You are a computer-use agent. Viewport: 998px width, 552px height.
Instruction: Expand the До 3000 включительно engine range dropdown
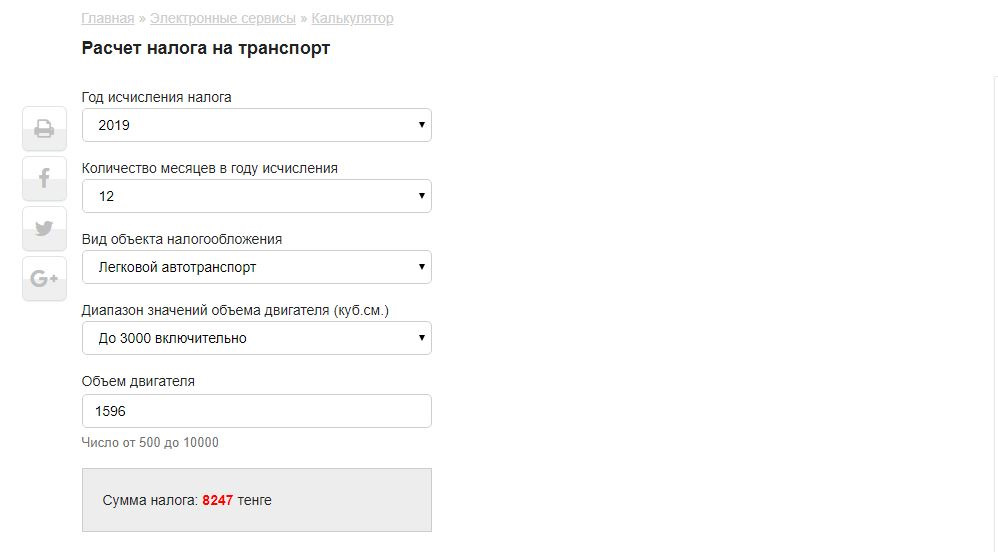point(256,339)
